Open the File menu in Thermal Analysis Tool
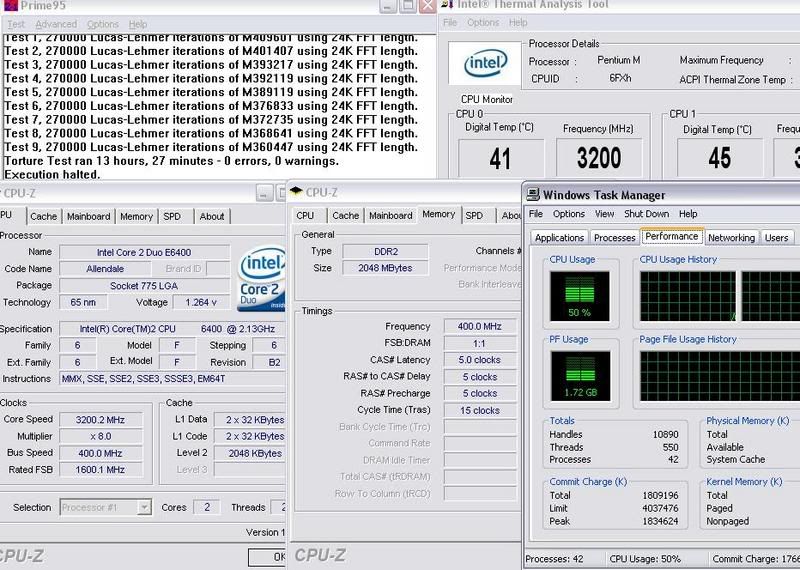Image resolution: width=800 pixels, height=570 pixels. (450, 22)
